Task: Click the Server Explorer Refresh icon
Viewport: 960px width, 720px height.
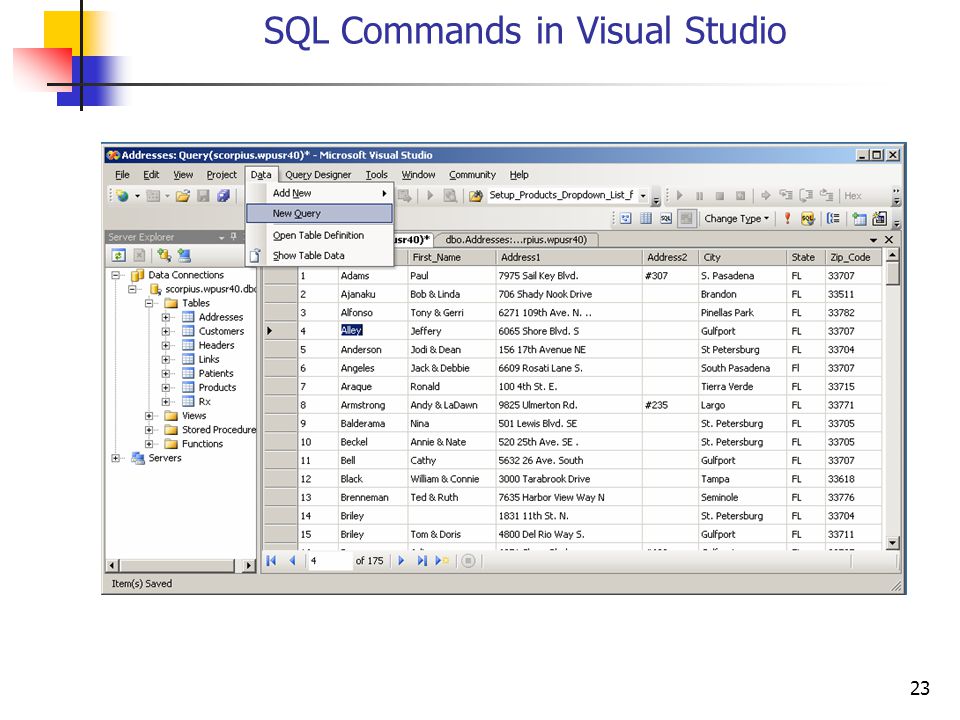Action: click(x=118, y=255)
